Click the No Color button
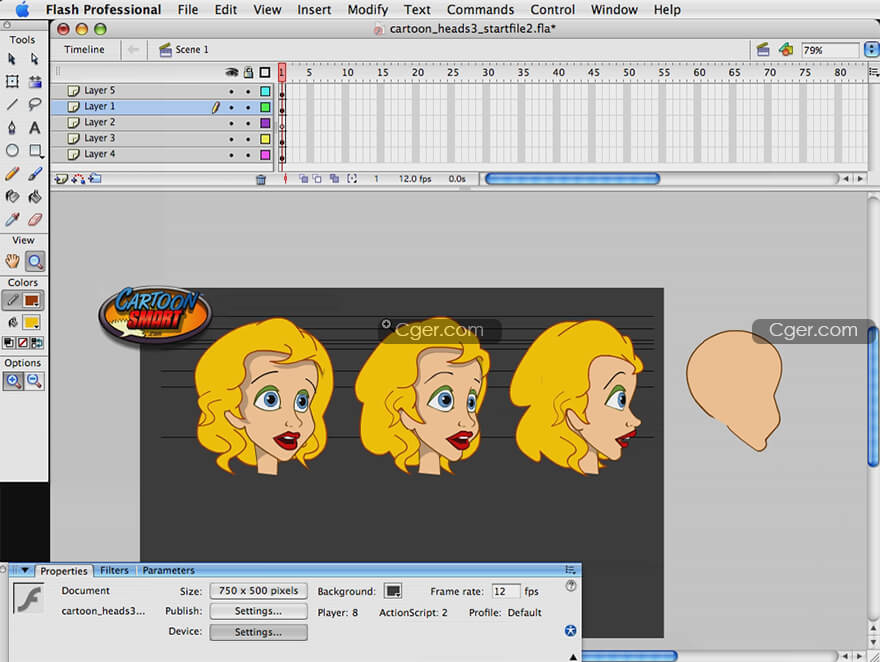 [x=23, y=343]
